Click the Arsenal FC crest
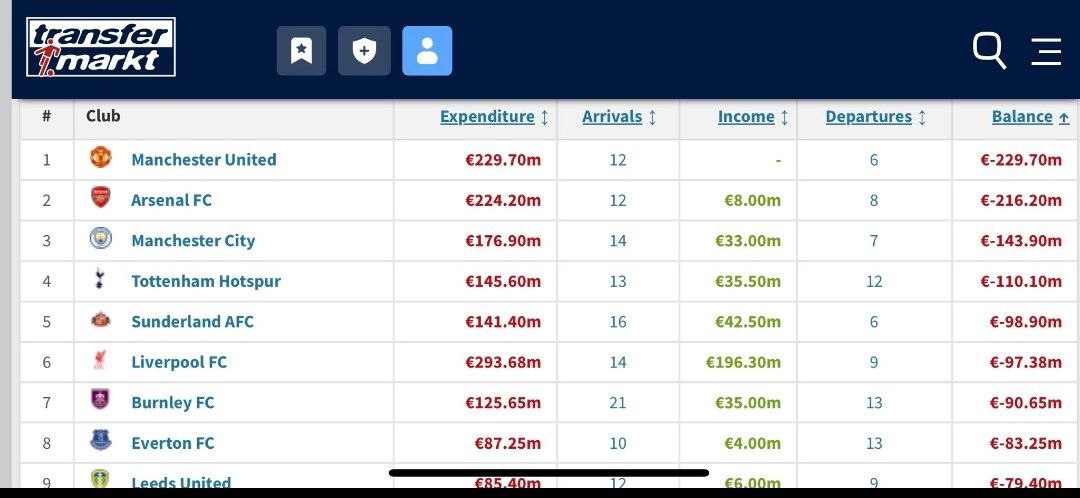1080x498 pixels. [101, 198]
